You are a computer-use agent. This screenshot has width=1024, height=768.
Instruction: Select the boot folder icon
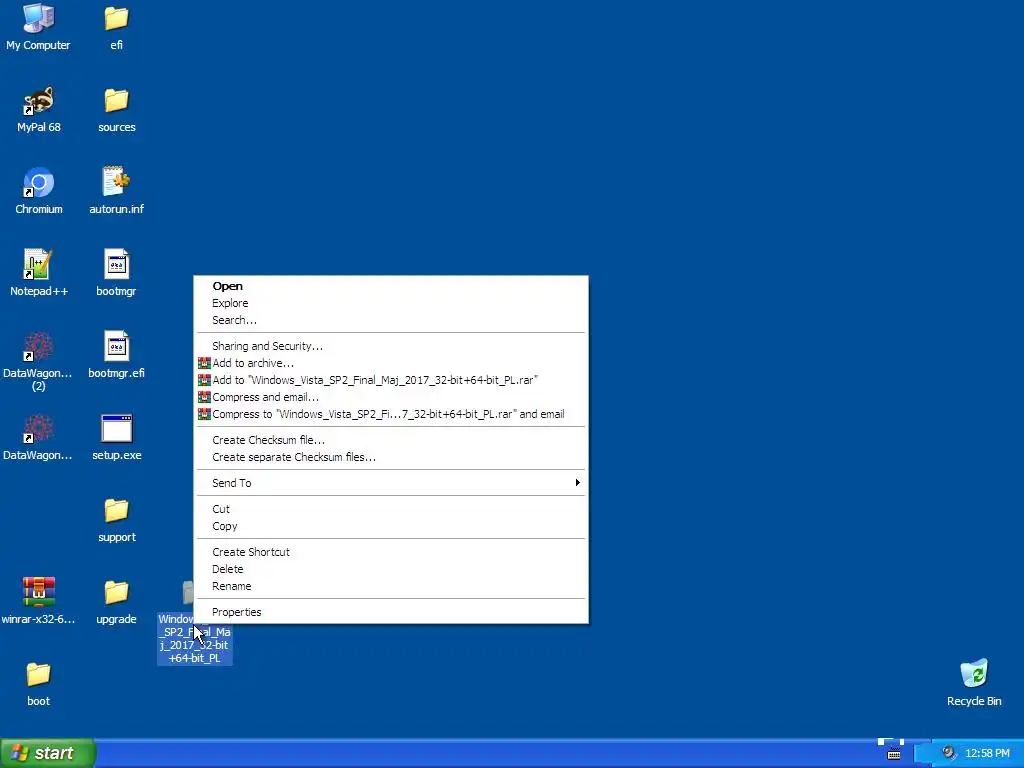(39, 675)
